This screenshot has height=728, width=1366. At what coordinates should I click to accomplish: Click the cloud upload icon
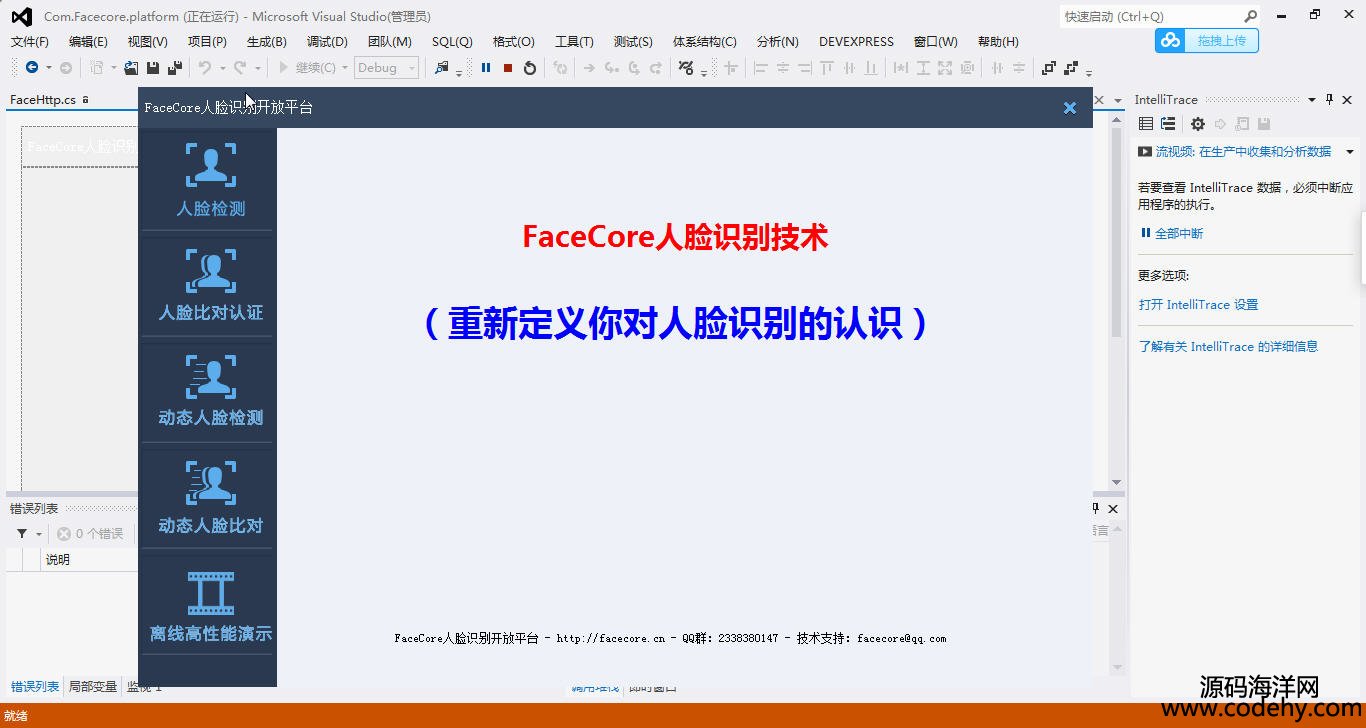(1170, 40)
